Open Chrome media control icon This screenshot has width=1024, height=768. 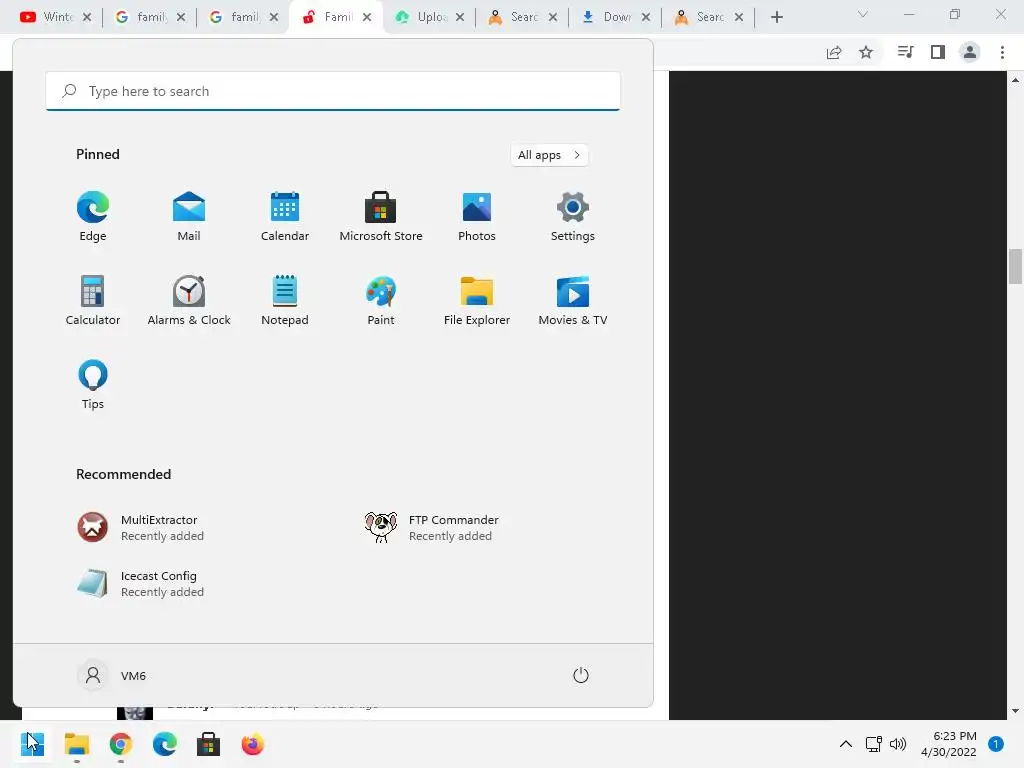(x=905, y=52)
